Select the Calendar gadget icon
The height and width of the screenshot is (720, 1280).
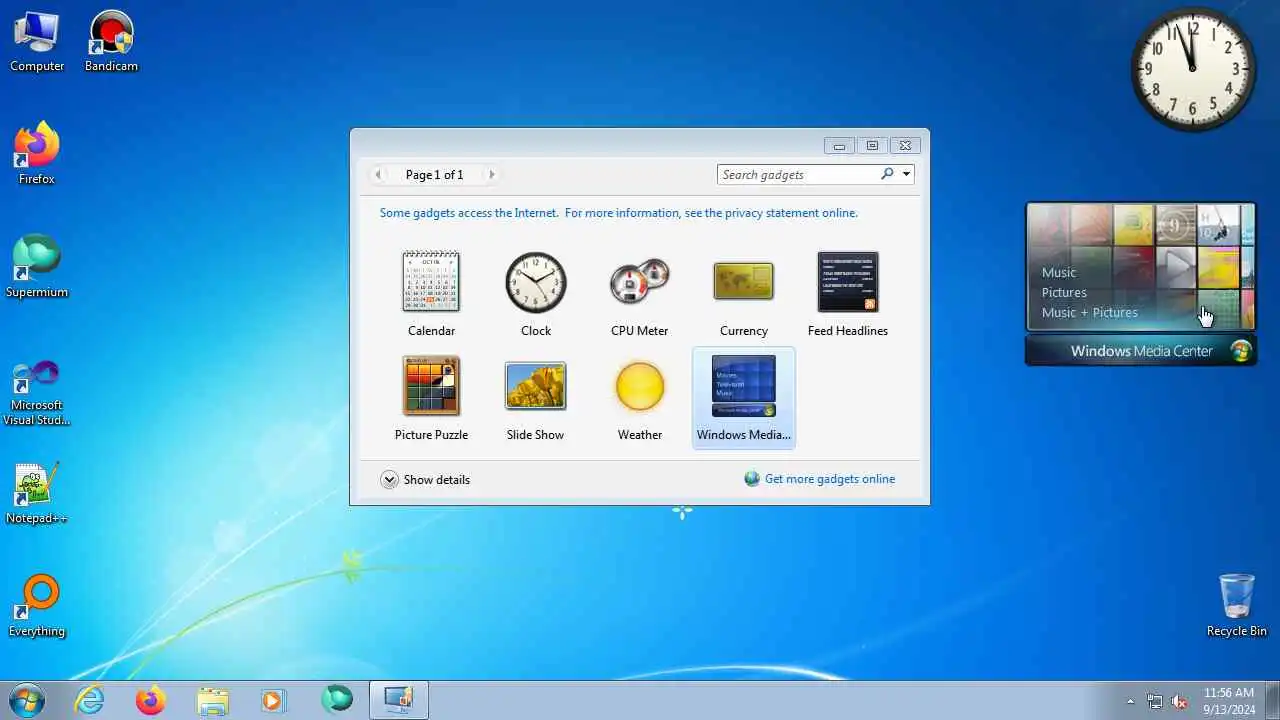tap(431, 282)
